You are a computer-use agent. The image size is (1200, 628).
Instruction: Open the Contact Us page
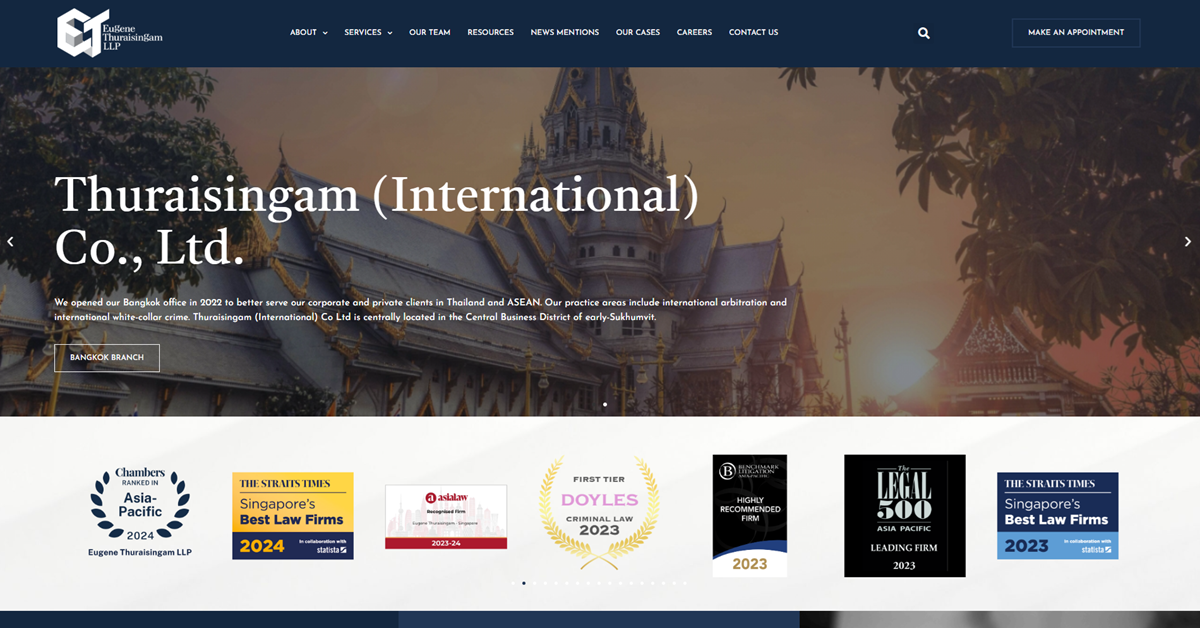coord(753,33)
